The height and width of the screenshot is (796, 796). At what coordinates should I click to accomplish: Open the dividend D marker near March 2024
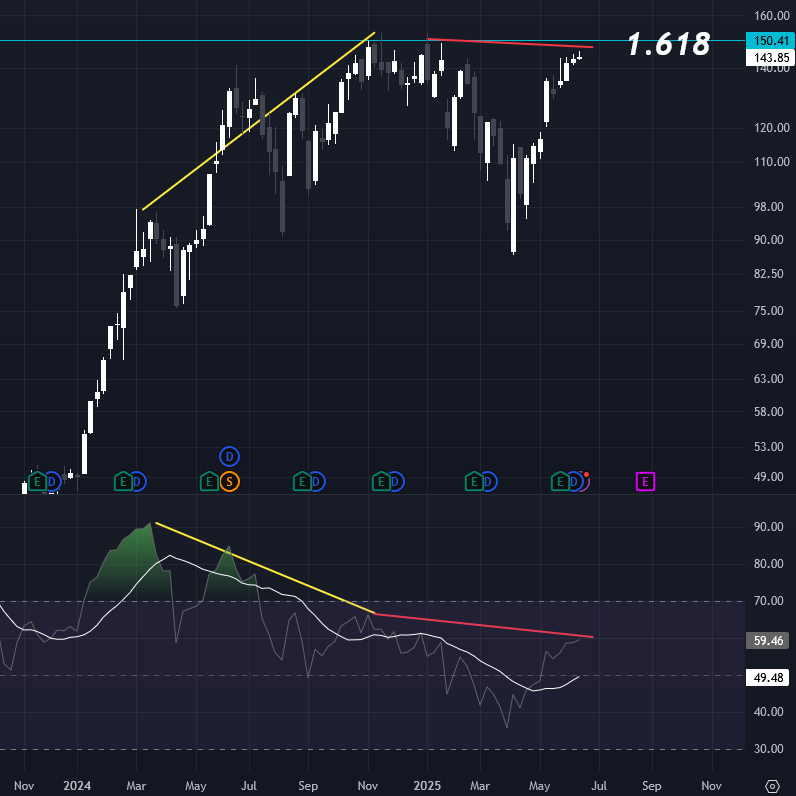[x=138, y=481]
